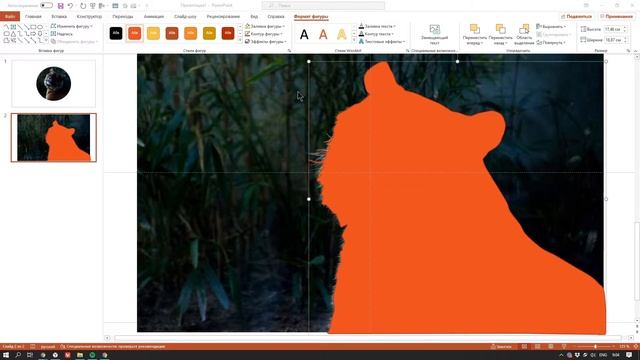
Task: Apply the light yellow shape style swatch
Action: coord(153,33)
